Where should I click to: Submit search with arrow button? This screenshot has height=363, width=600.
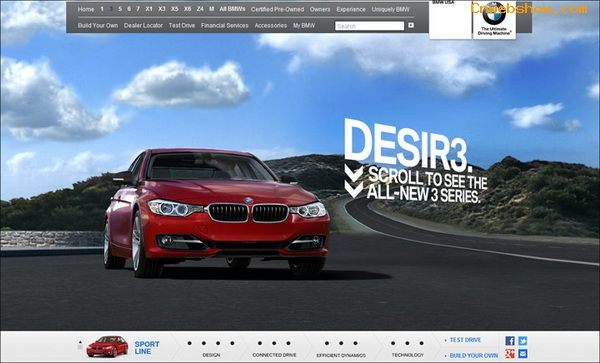click(x=411, y=25)
